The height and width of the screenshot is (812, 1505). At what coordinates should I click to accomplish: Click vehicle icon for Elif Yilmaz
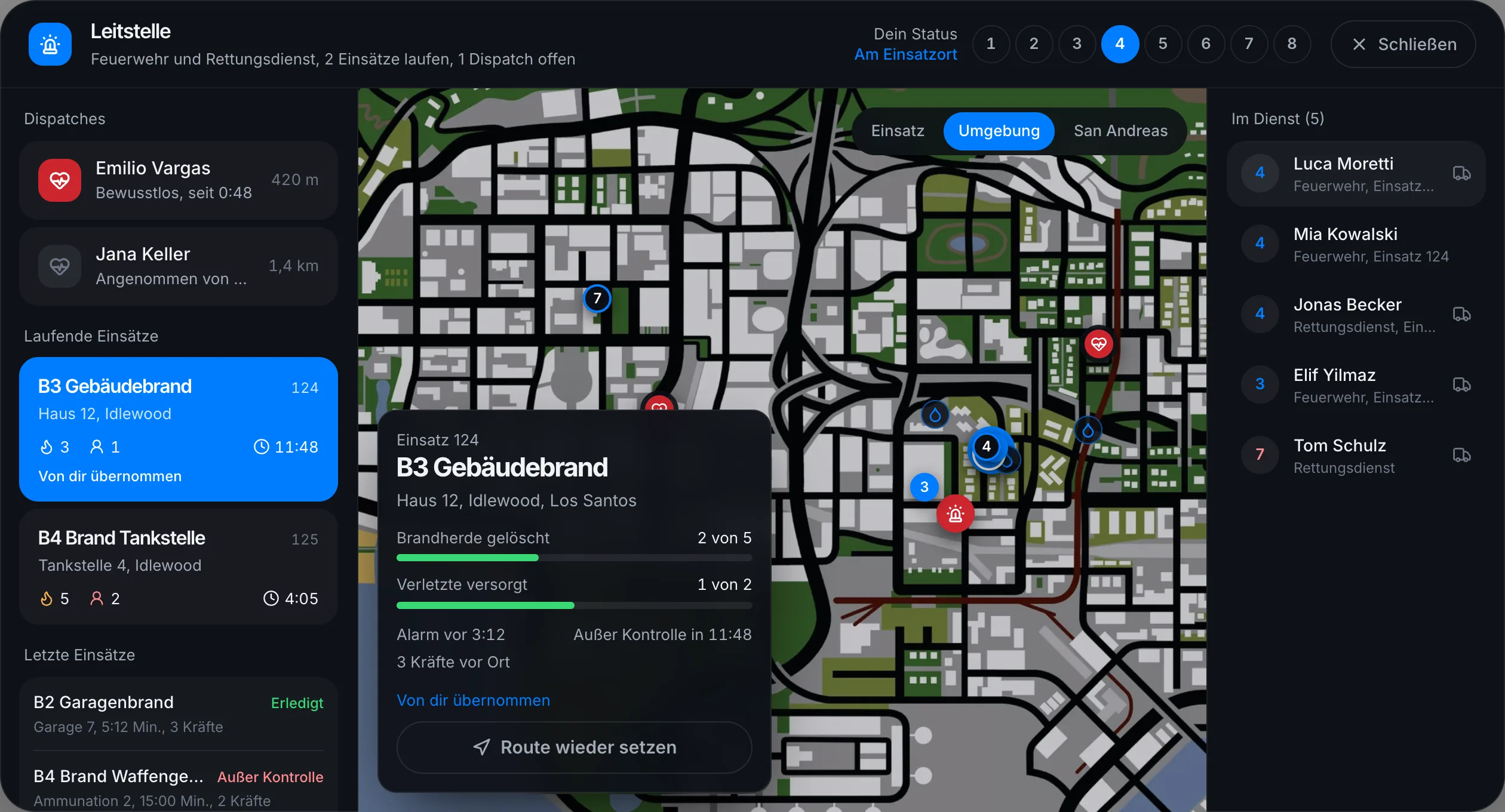[1461, 385]
